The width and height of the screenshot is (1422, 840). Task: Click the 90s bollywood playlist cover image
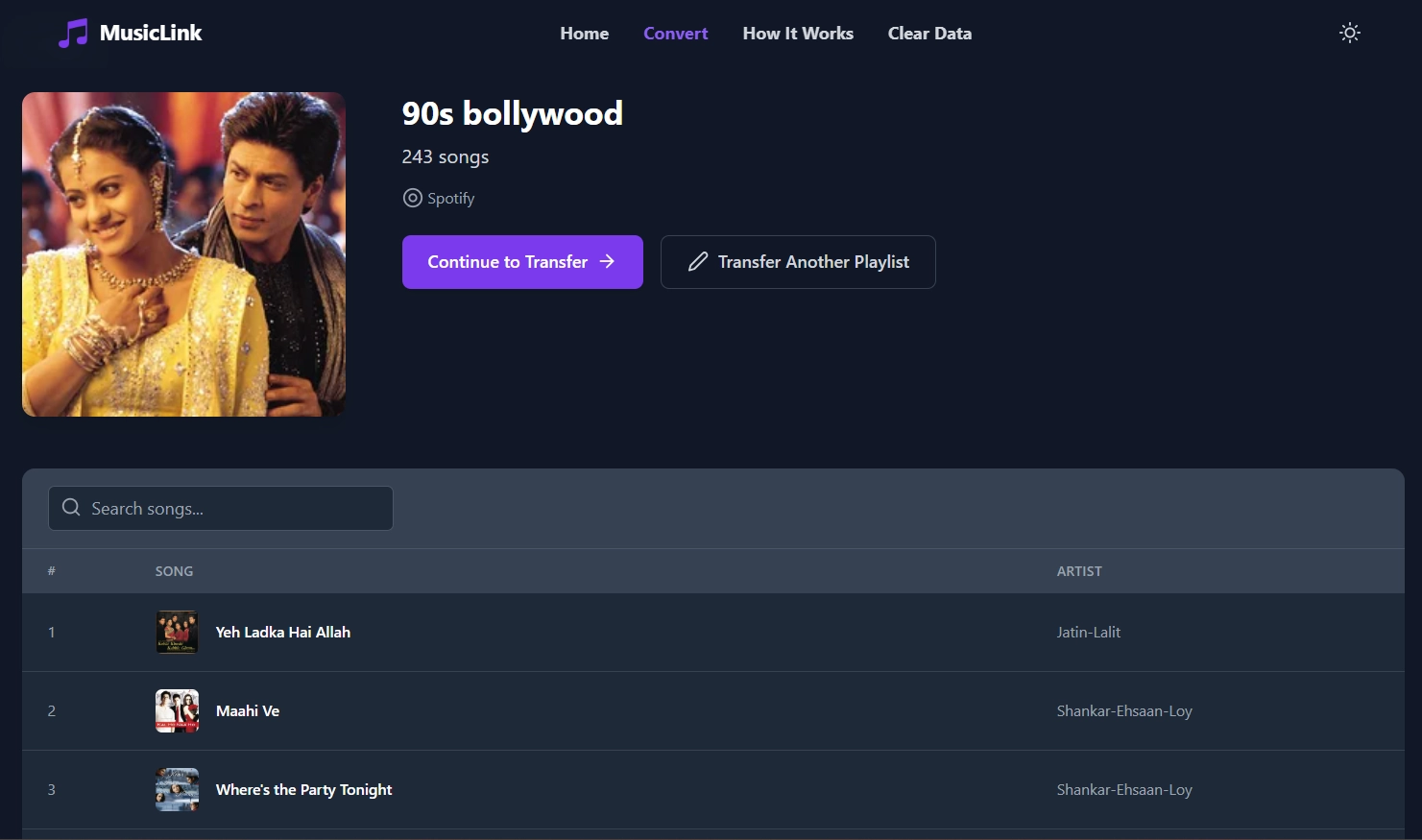tap(183, 254)
